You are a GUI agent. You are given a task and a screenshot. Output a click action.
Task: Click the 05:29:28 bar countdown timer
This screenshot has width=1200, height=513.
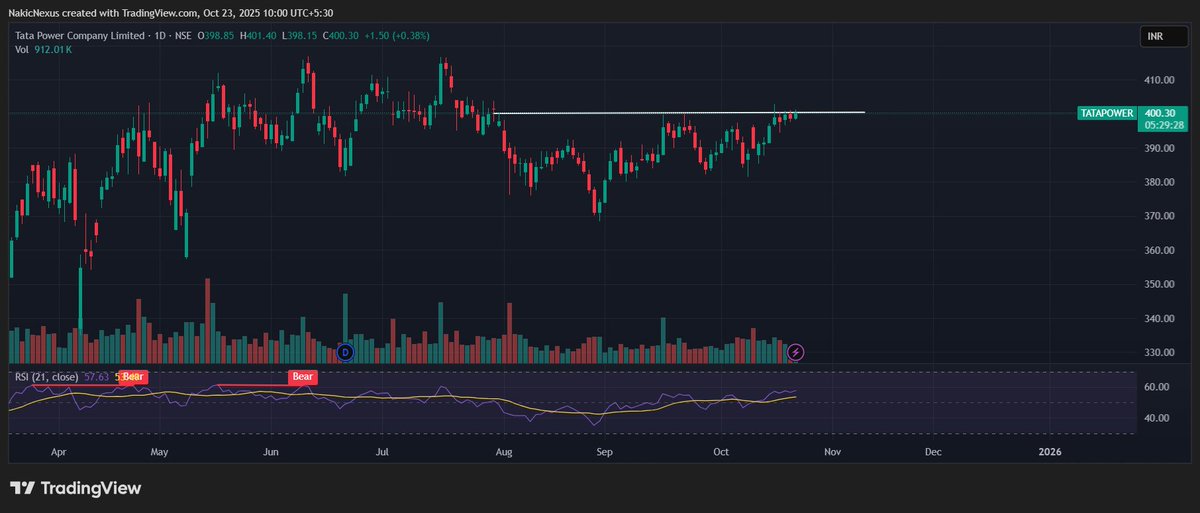click(1164, 125)
